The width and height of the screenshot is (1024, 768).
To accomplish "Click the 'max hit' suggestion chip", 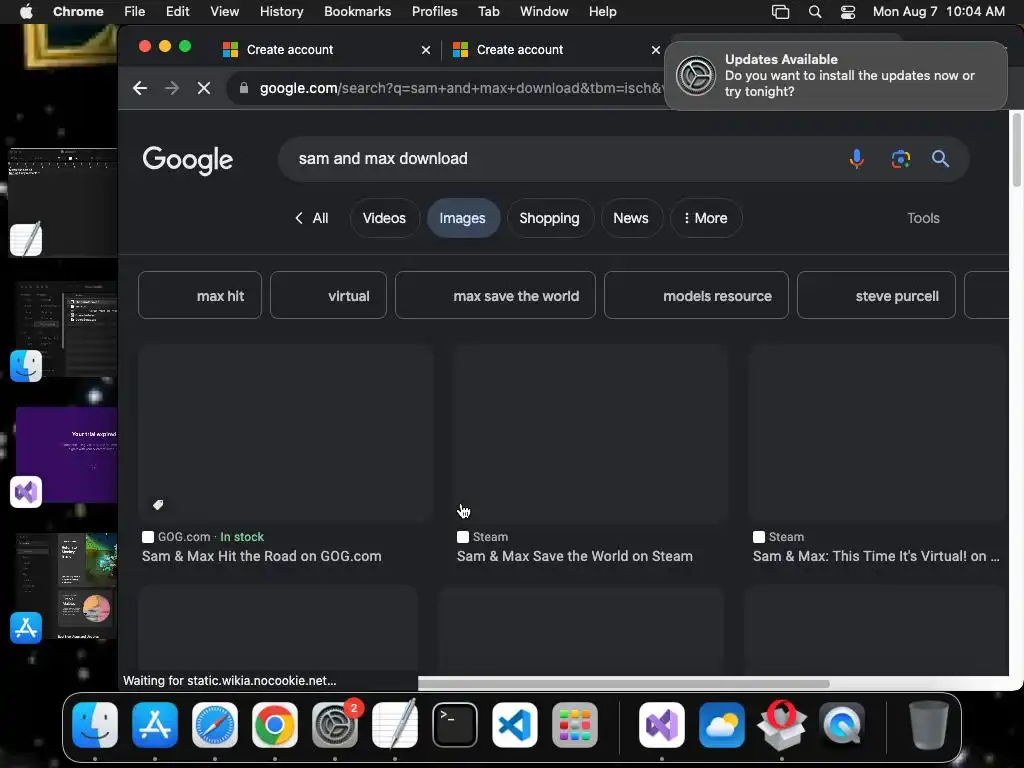I will click(x=200, y=295).
